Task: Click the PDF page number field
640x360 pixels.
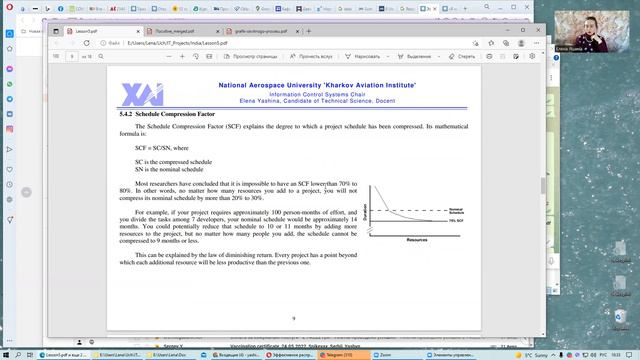Action: 72,56
